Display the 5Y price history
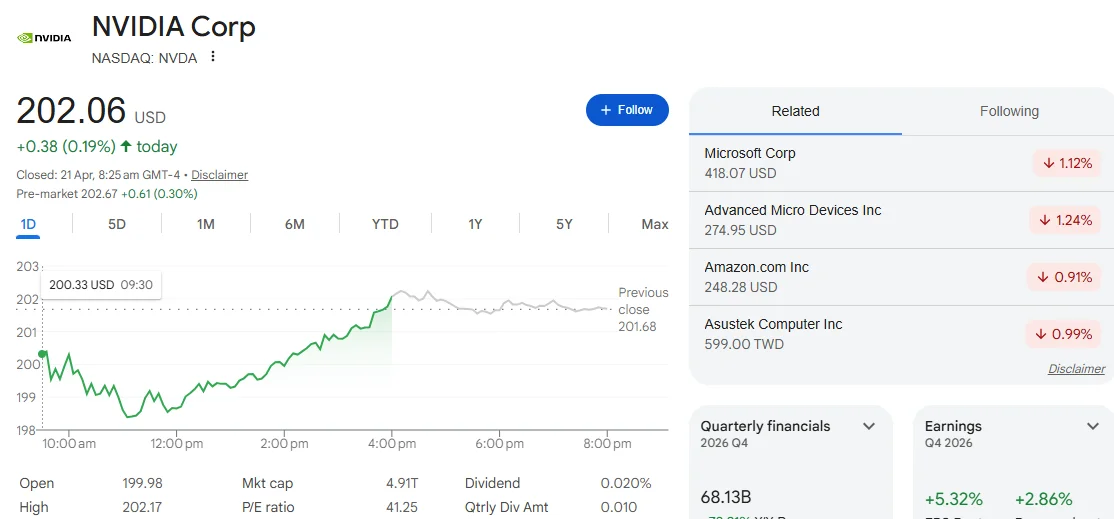The image size is (1114, 519). coord(564,224)
